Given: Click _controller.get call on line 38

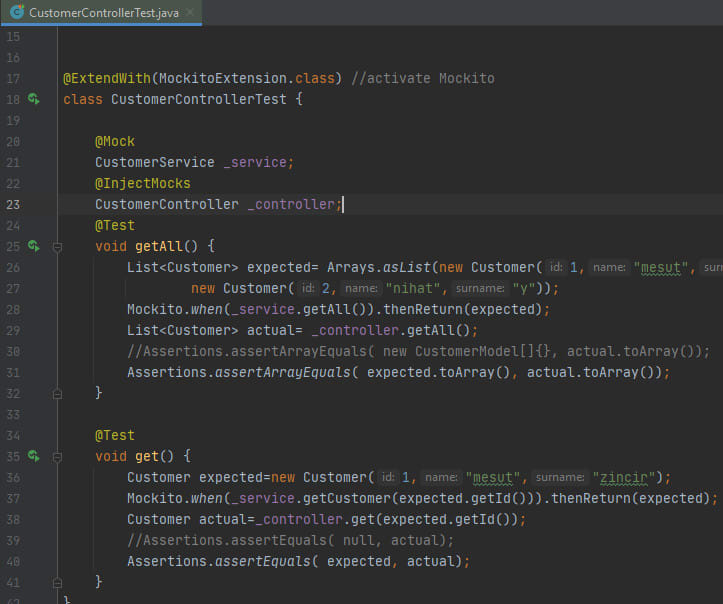Looking at the screenshot, I should (316, 520).
